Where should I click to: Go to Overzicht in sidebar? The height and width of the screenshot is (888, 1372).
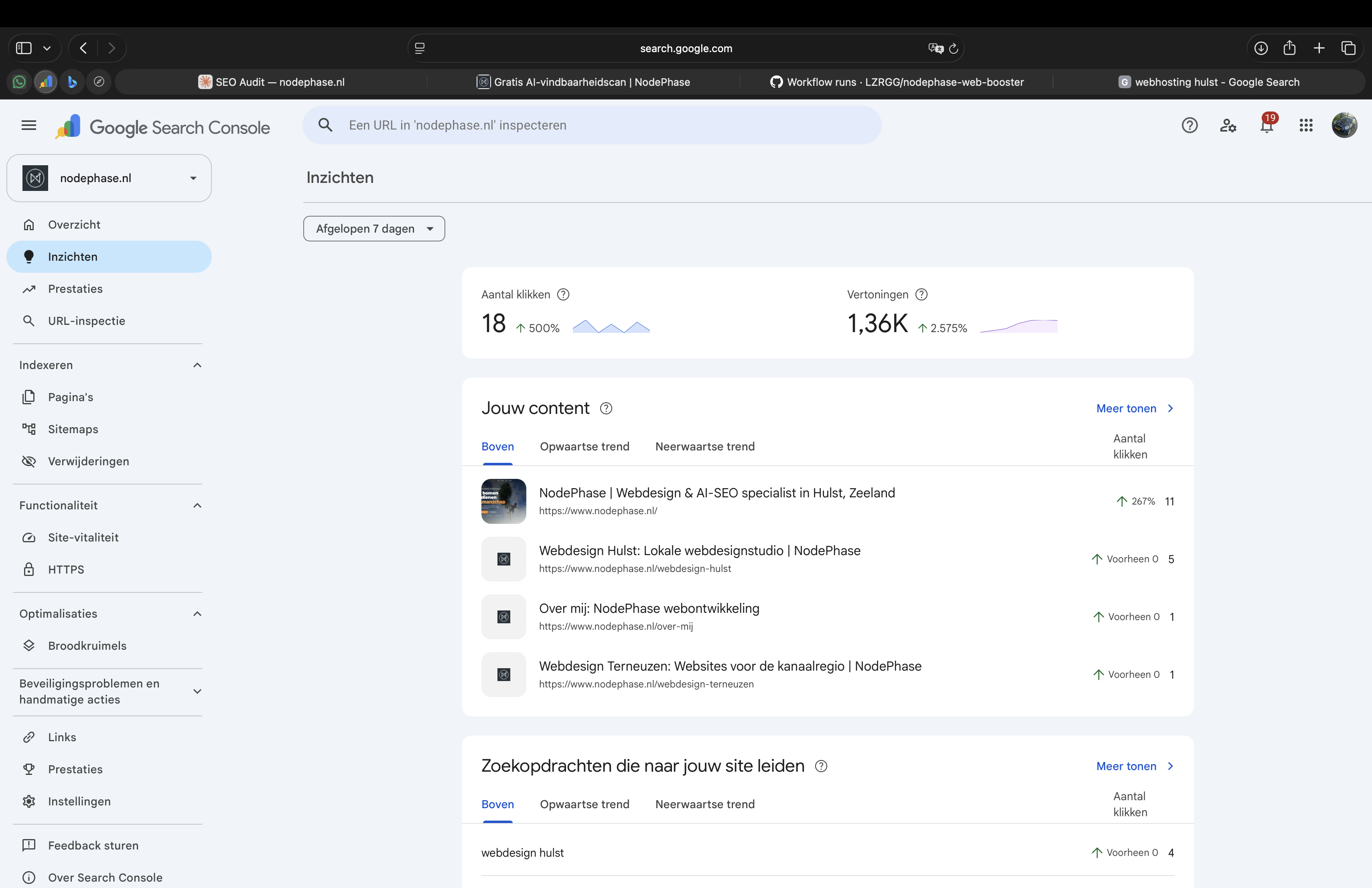(x=109, y=225)
